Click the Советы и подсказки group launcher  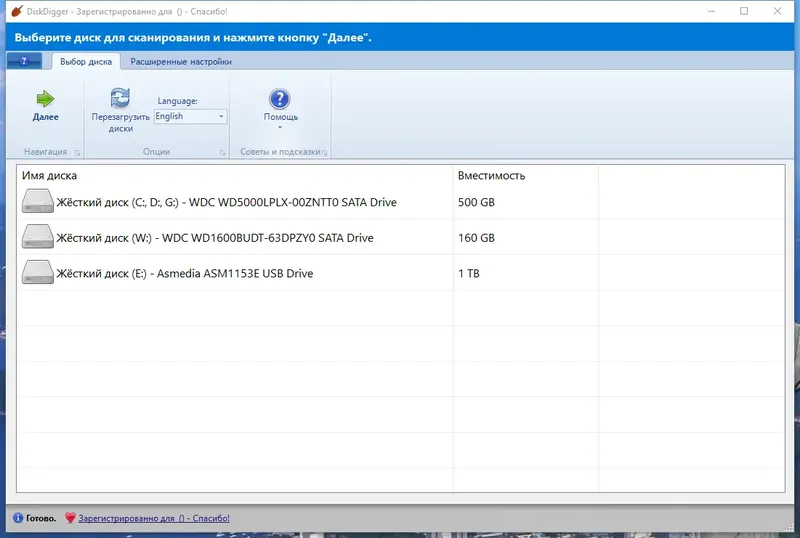point(324,152)
